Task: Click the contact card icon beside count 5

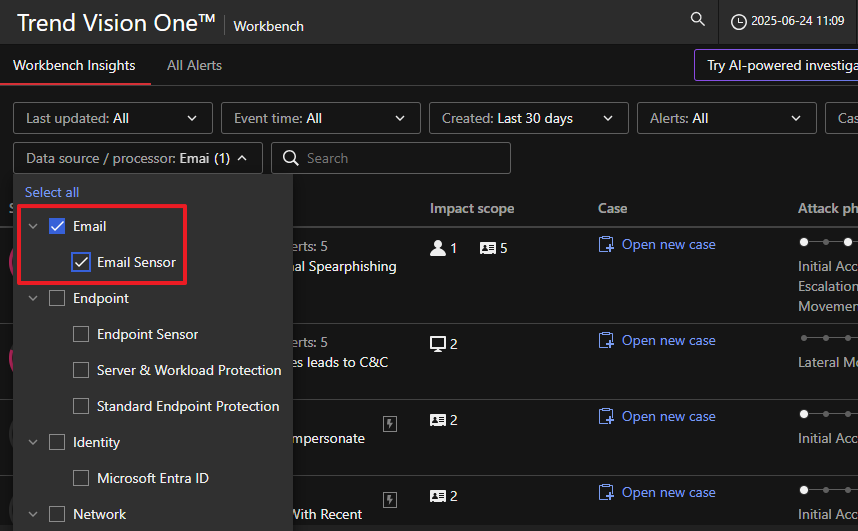Action: click(488, 247)
